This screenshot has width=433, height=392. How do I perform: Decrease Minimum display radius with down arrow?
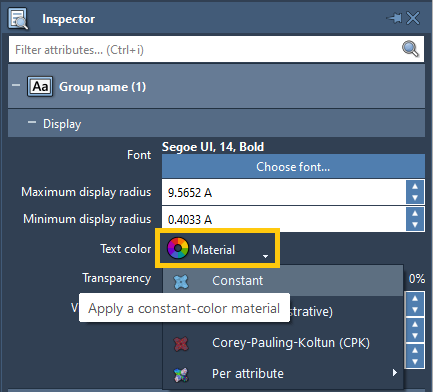[415, 225]
